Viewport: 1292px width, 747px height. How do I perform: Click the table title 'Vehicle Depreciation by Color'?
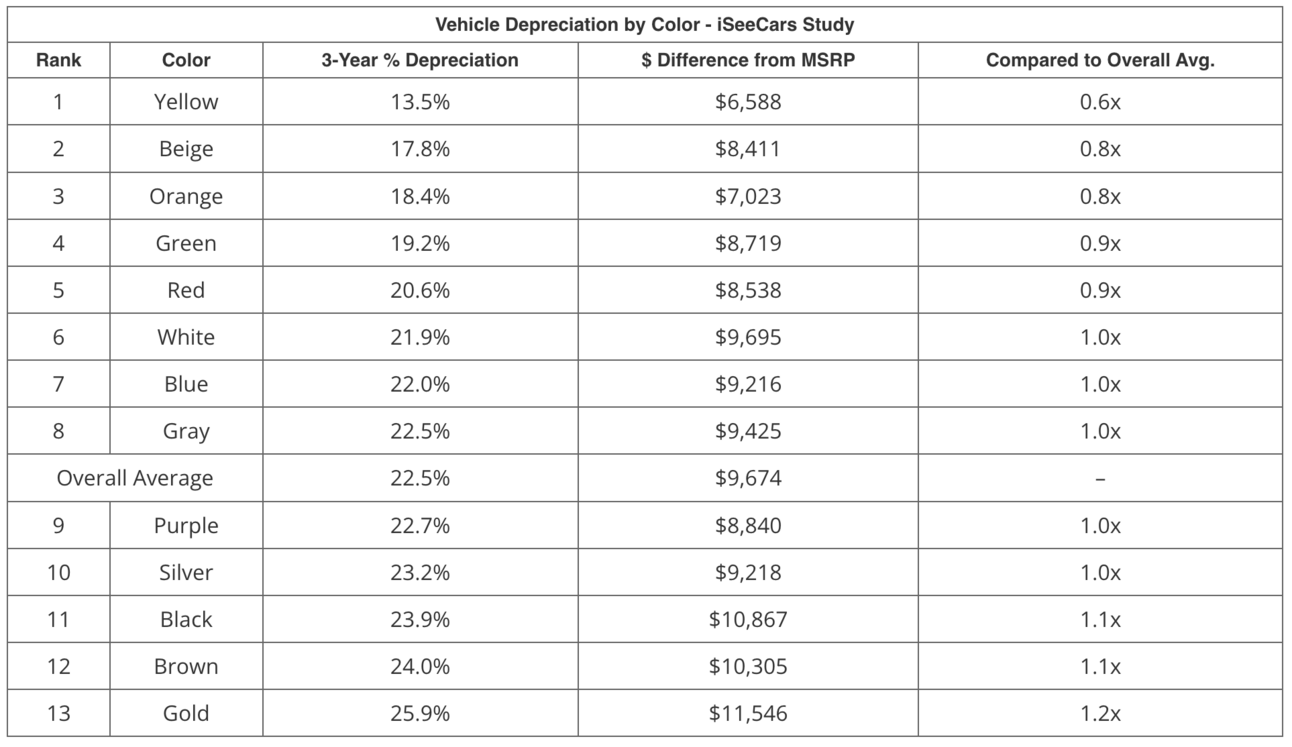coord(644,24)
